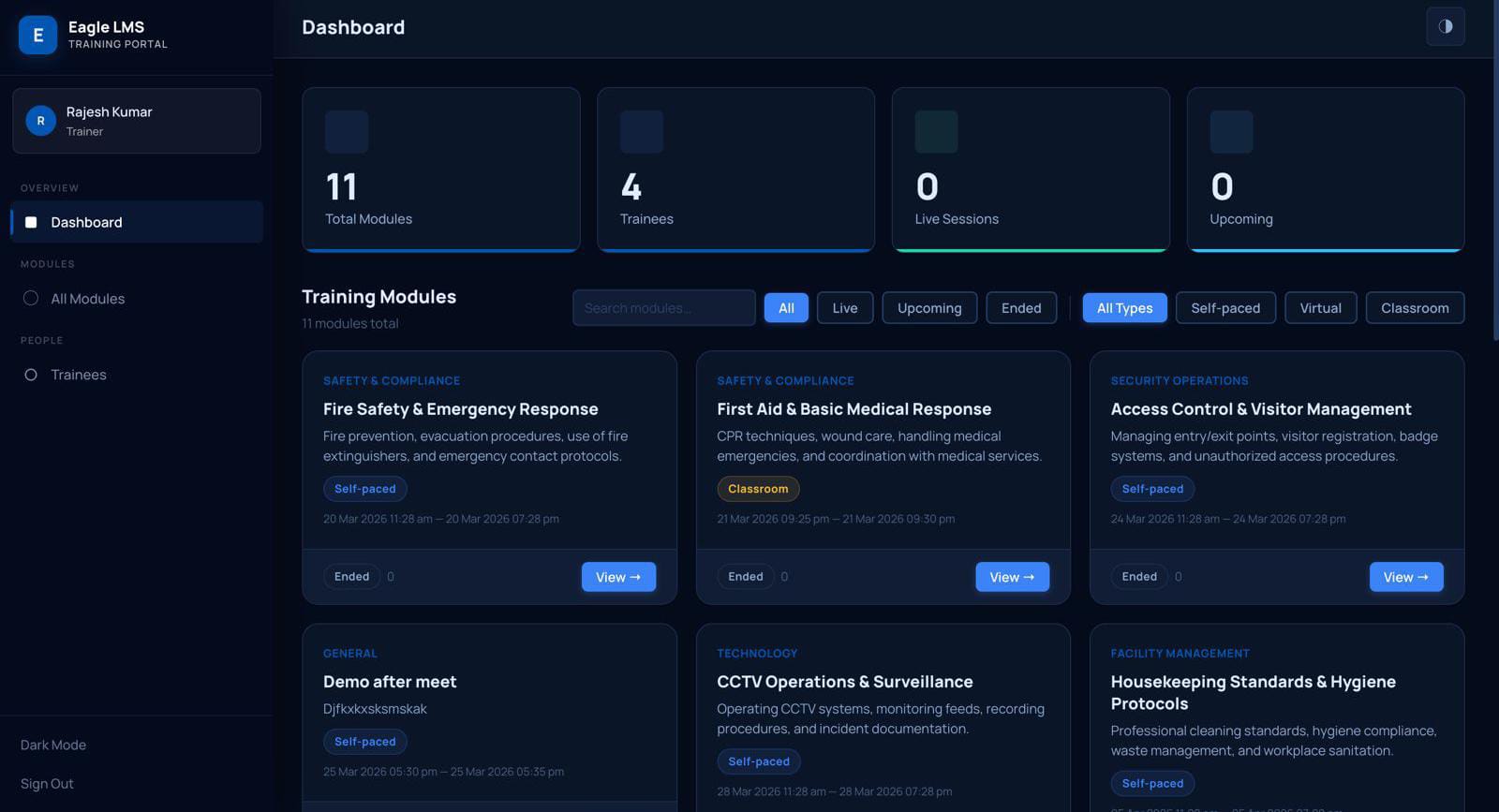Click the Trainees stat card icon
Screen dimensions: 1499x812
point(642,132)
